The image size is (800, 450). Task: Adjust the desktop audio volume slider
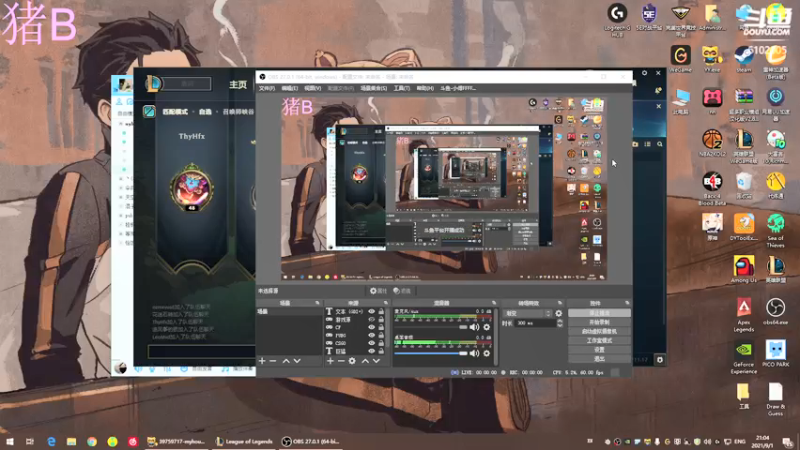[x=431, y=353]
